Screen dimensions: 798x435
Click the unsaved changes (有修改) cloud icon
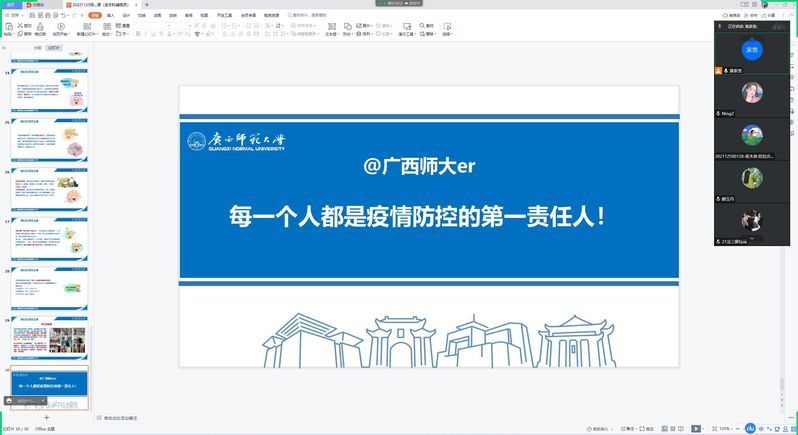click(726, 16)
